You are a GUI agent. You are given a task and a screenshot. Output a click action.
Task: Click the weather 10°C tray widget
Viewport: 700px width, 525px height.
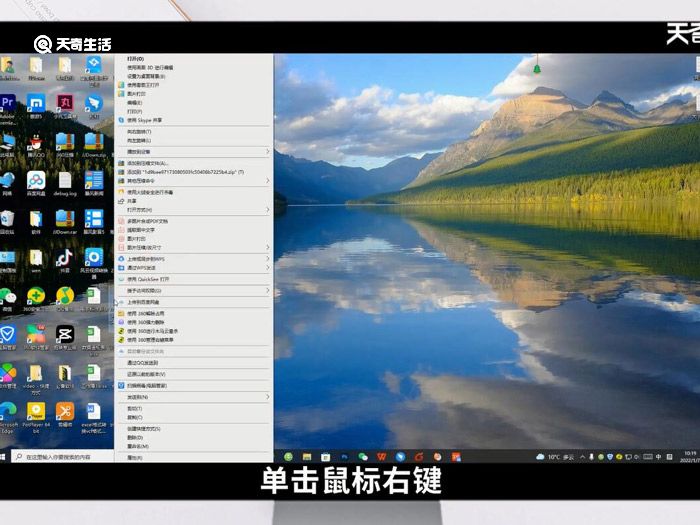(555, 457)
